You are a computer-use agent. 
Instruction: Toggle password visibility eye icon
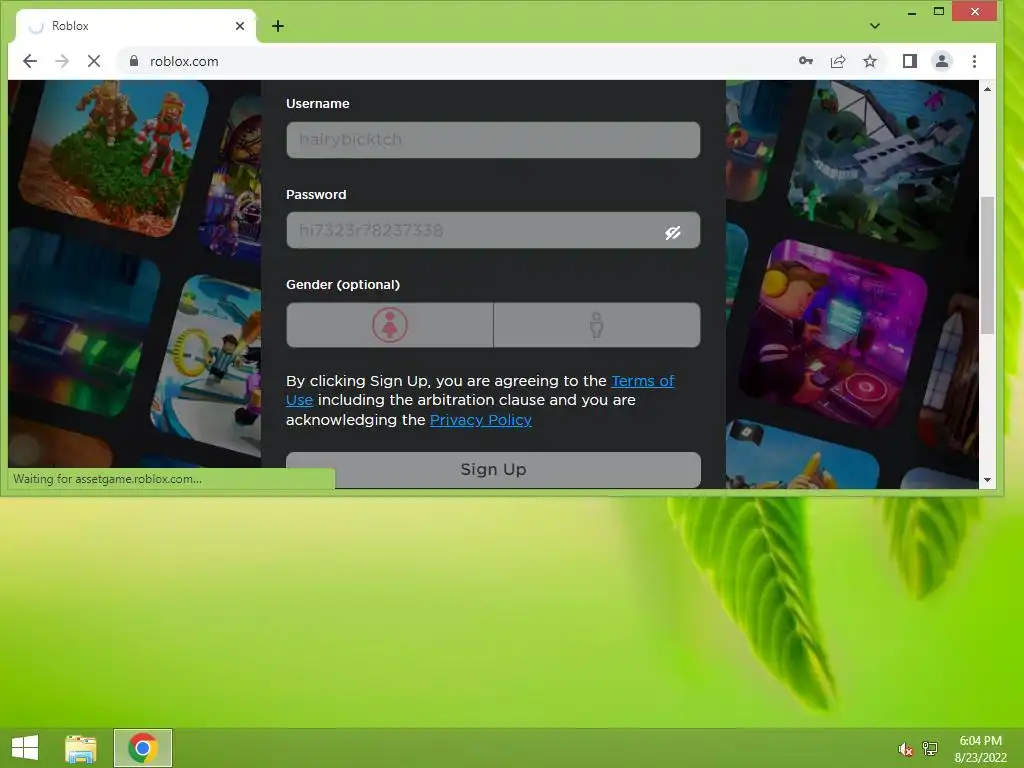(x=673, y=232)
